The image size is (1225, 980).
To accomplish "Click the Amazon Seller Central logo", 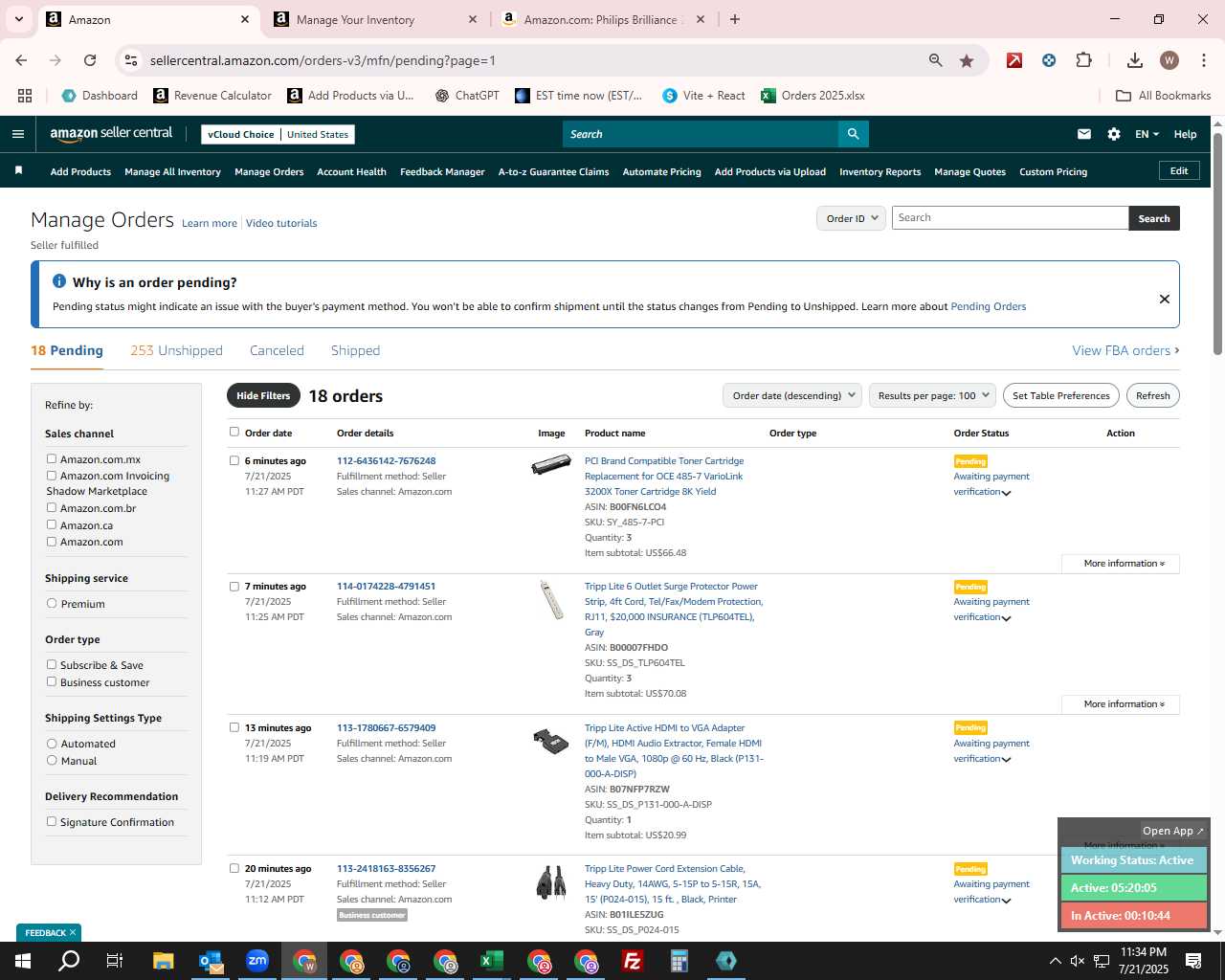I will pyautogui.click(x=111, y=134).
